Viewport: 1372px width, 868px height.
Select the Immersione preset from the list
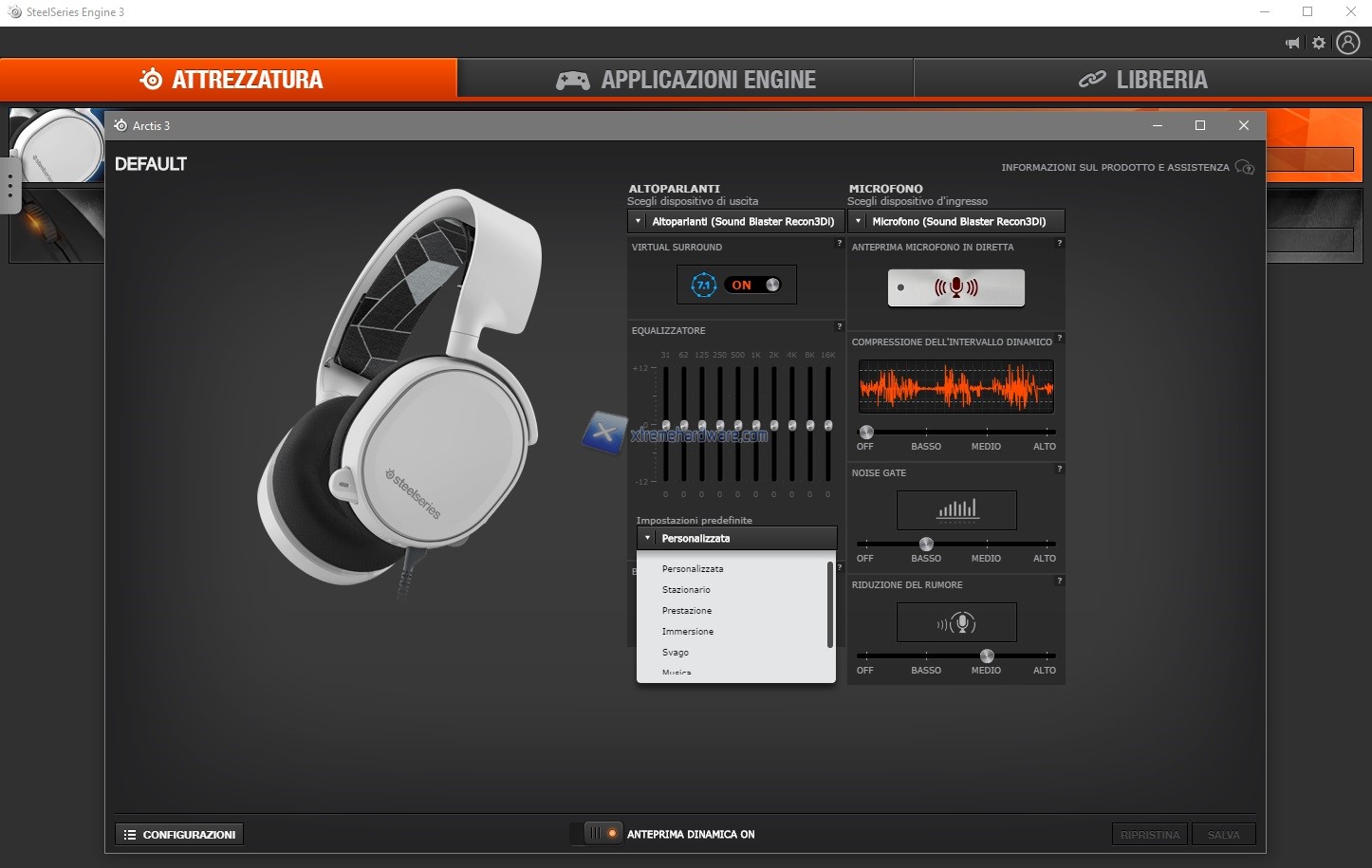click(688, 632)
